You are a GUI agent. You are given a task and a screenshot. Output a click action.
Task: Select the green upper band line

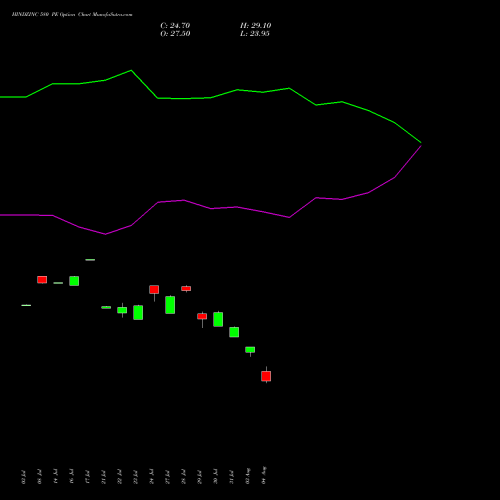click(x=211, y=98)
